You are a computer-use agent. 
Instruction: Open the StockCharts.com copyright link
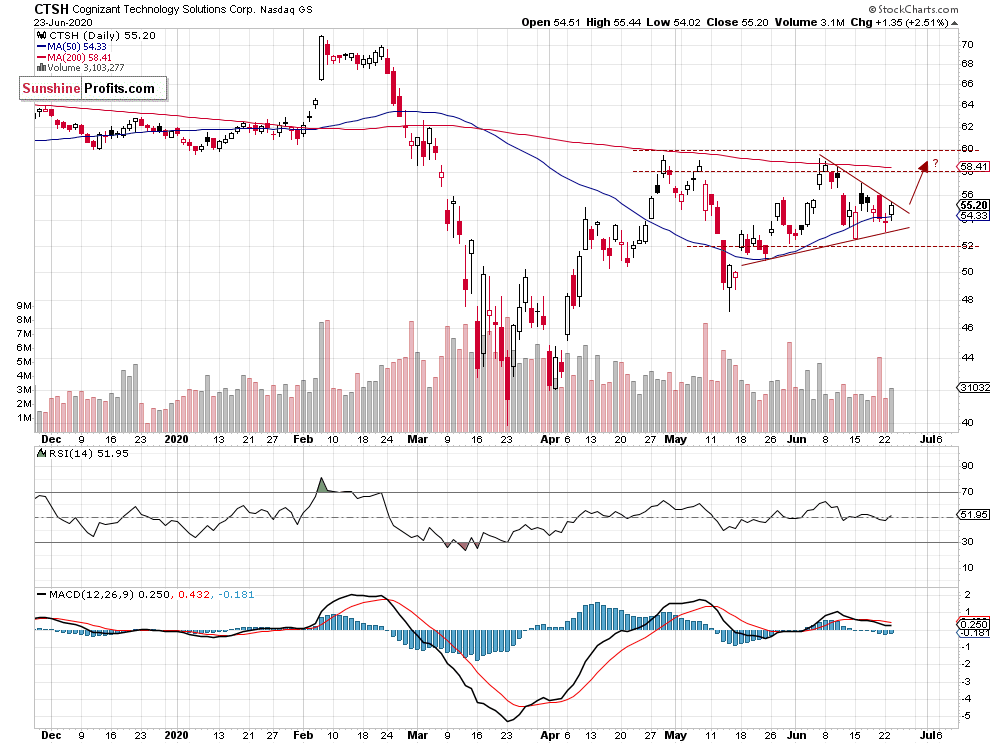pos(913,9)
